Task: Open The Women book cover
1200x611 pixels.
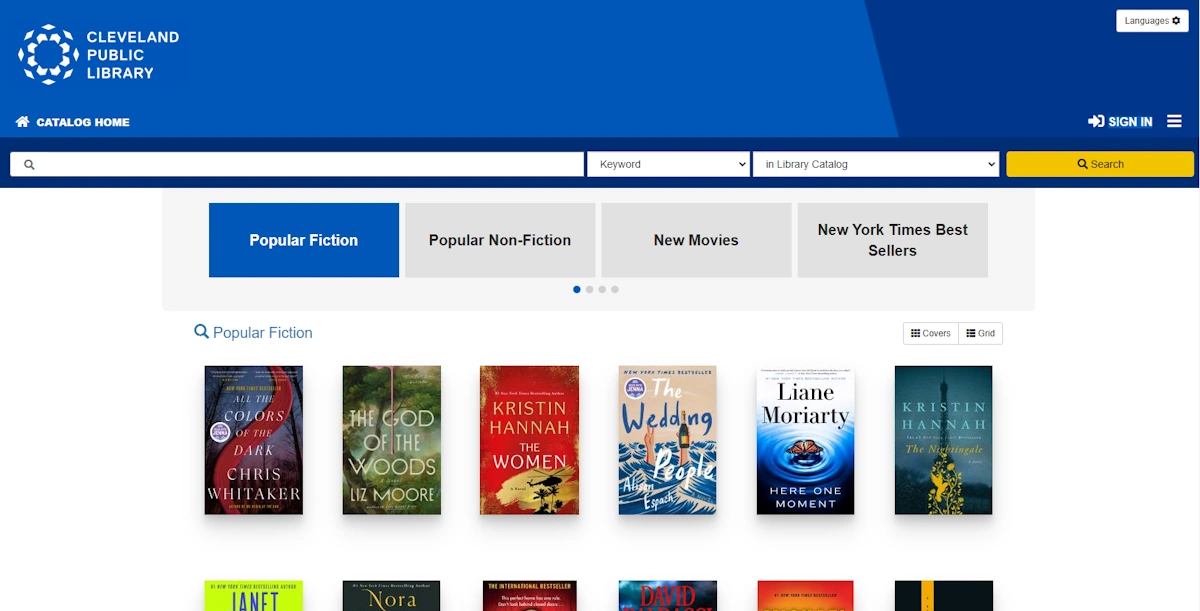Action: tap(529, 440)
